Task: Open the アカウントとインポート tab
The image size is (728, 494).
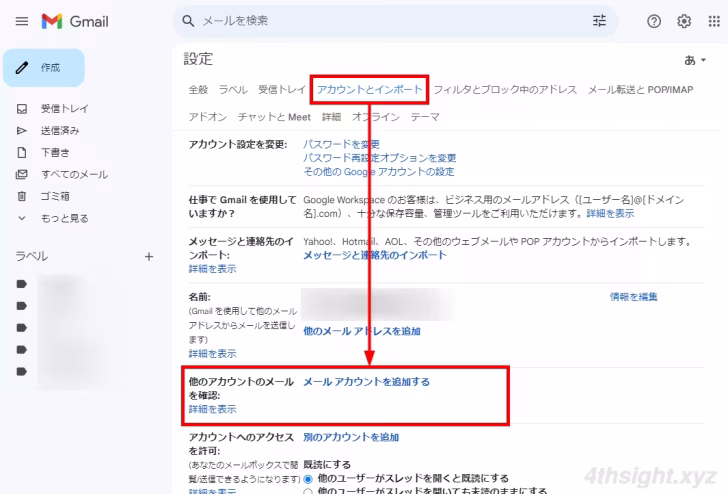Action: coord(370,90)
